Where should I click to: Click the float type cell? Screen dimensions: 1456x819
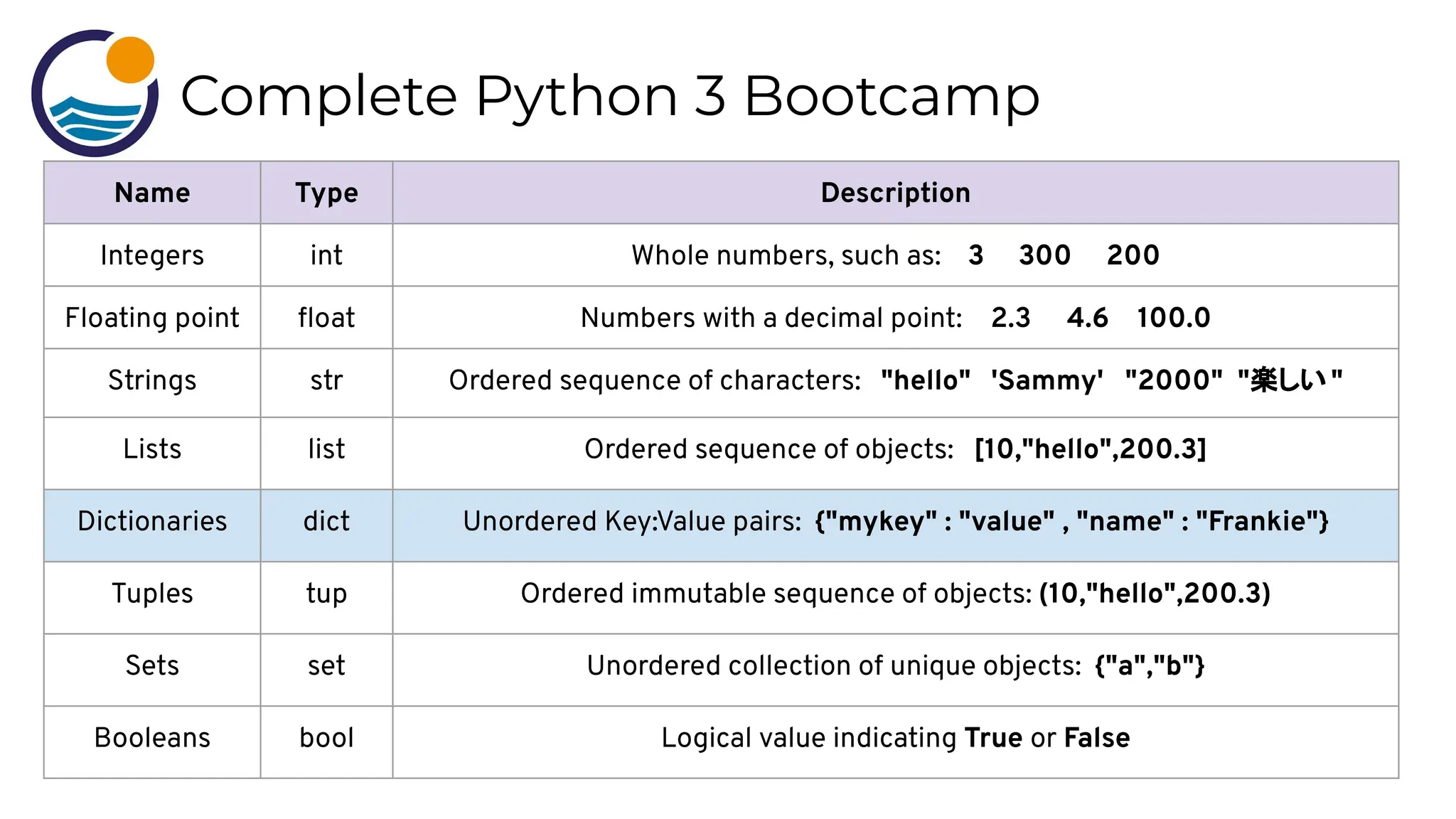tap(326, 318)
